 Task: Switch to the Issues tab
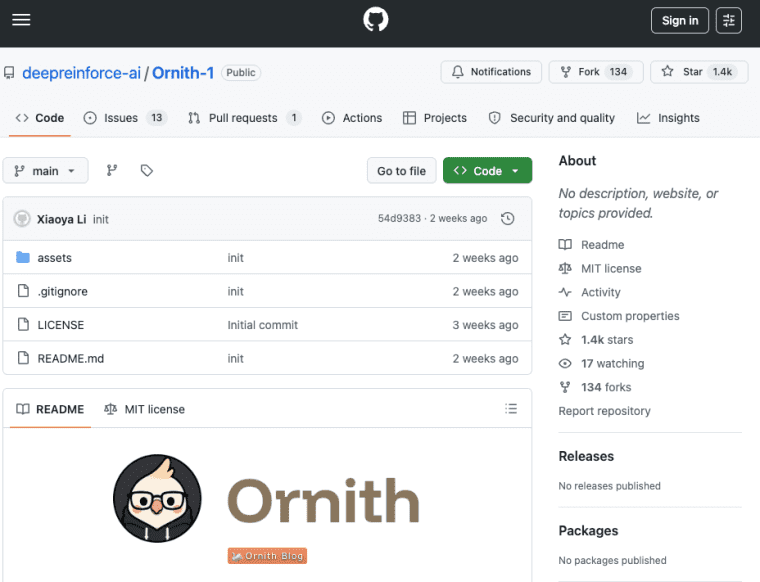[x=125, y=118]
